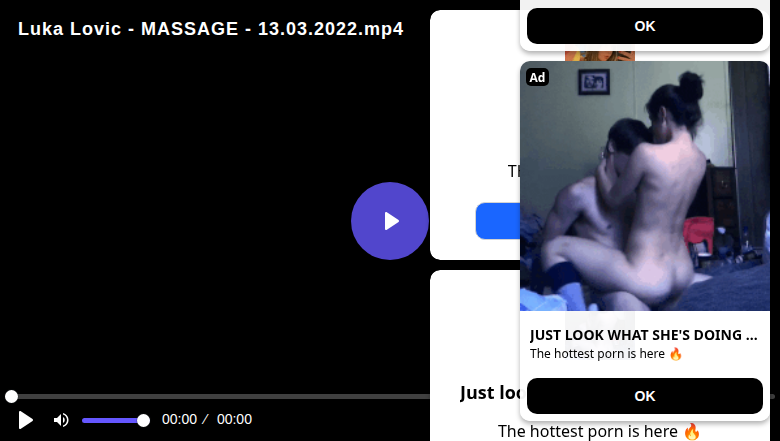Screen dimensions: 780x441
Task: Click the "Just loo..." heading in background card
Action: pos(488,393)
